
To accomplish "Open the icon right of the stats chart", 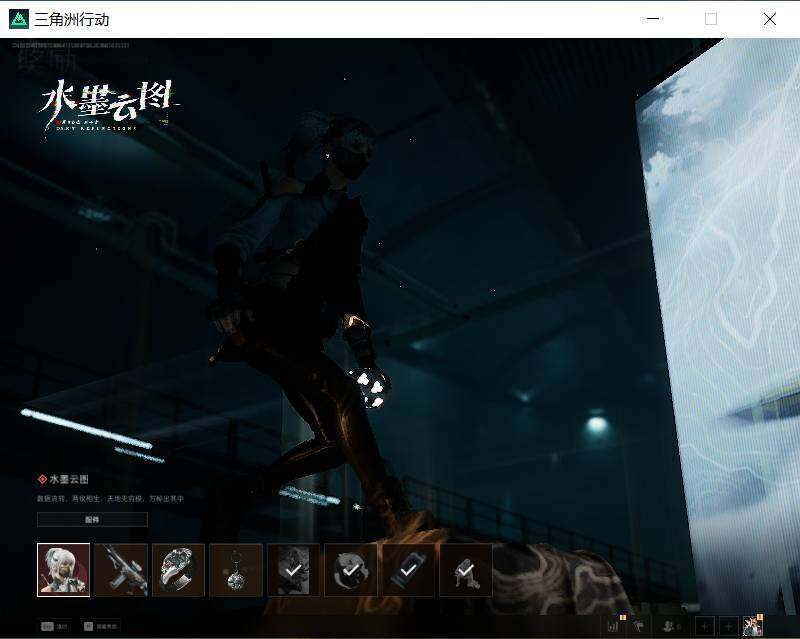I will coord(638,626).
